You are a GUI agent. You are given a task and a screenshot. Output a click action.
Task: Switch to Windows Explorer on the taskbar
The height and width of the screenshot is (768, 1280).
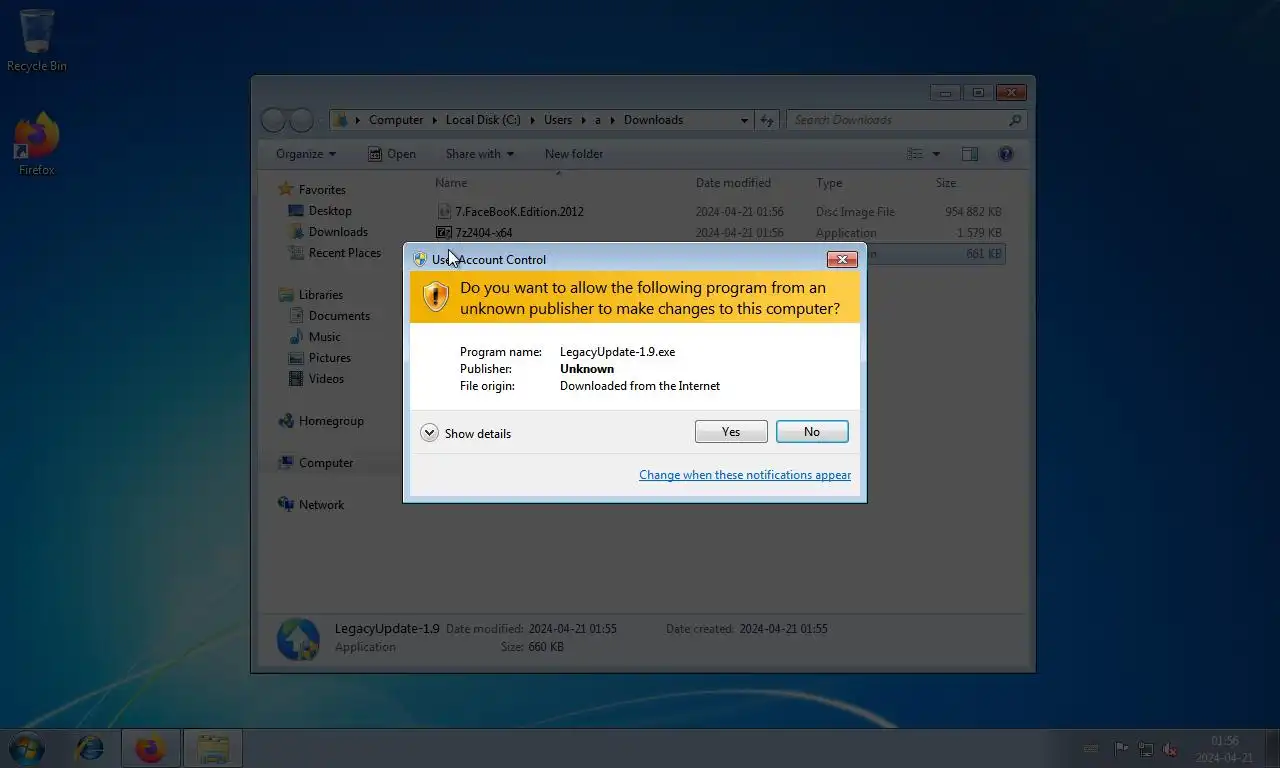[x=213, y=748]
